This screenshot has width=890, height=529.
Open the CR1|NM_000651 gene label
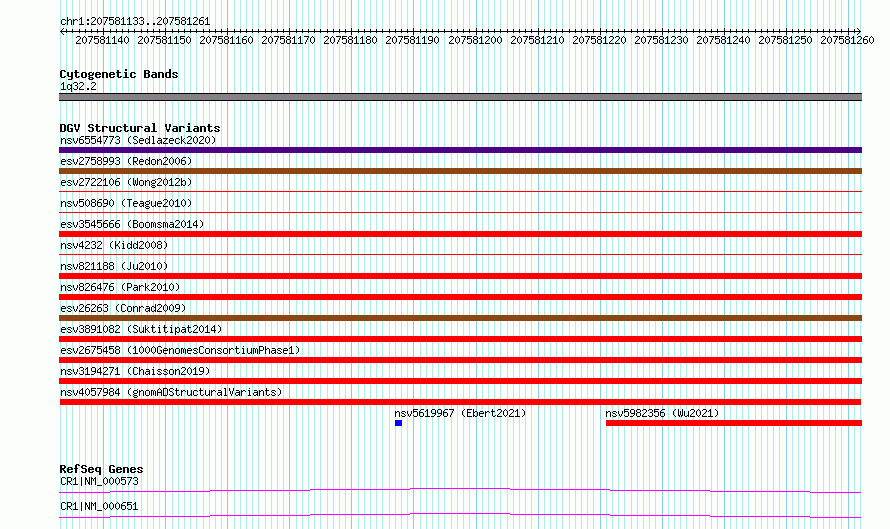coord(99,506)
